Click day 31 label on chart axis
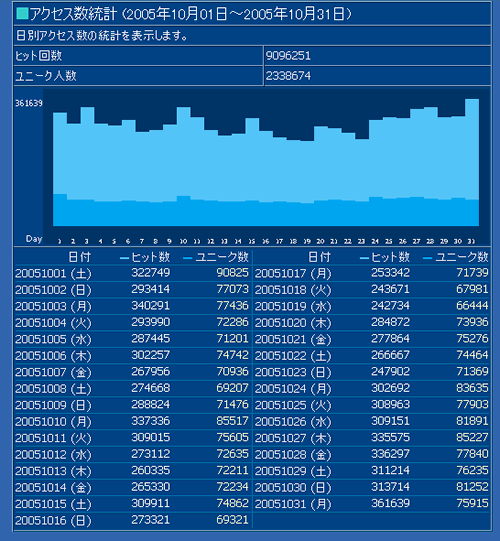 click(x=471, y=242)
